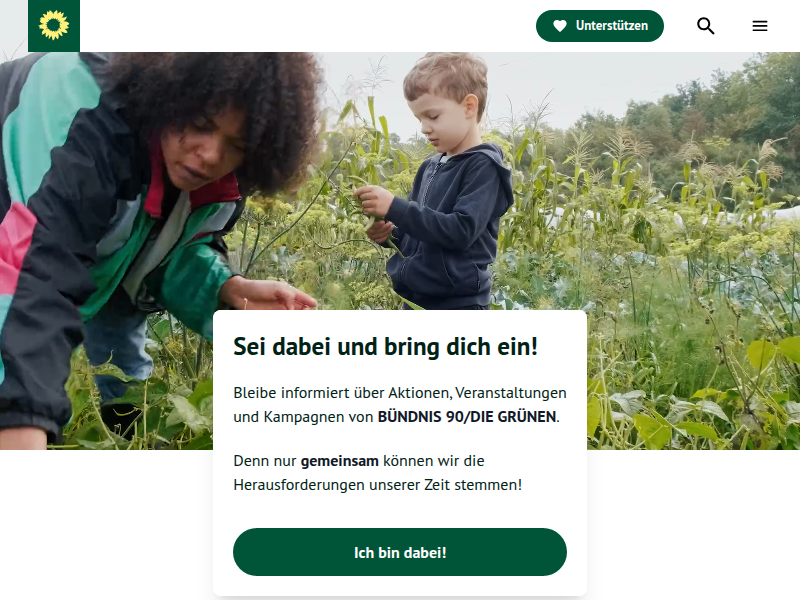Click the Unterstützen button label
The image size is (800, 600).
point(612,26)
